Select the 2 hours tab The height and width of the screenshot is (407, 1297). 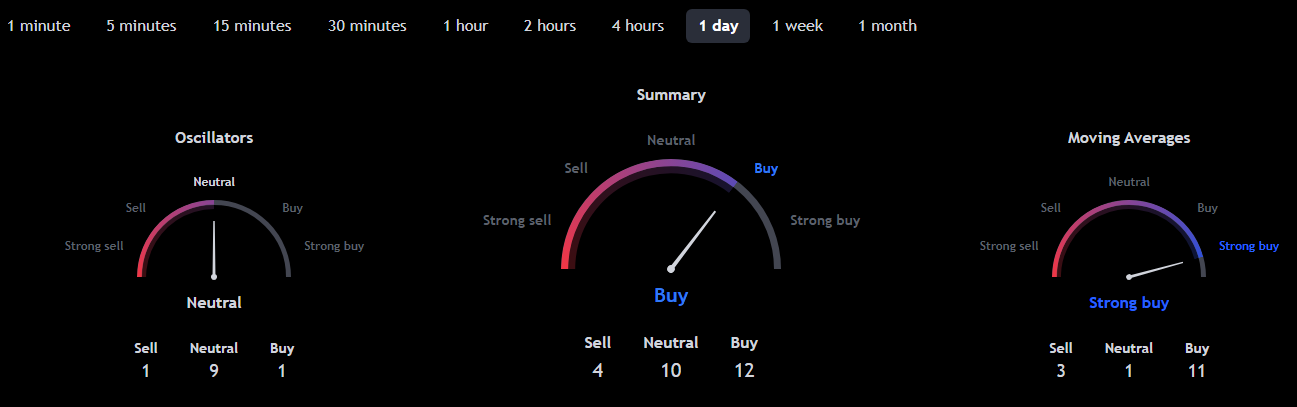[x=550, y=26]
